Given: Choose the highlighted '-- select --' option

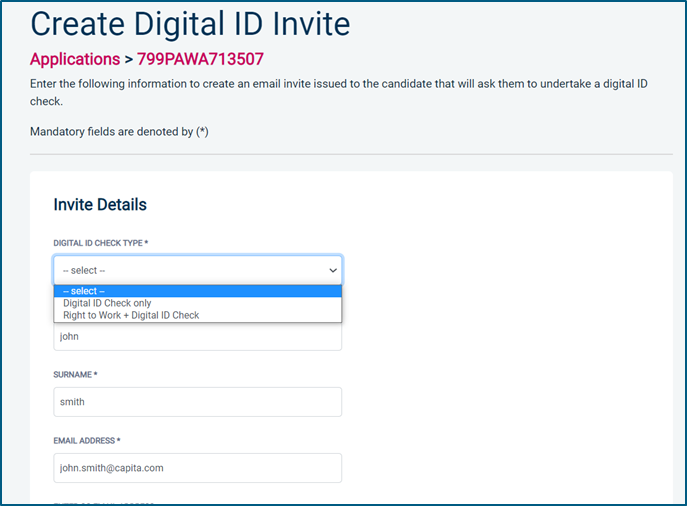Looking at the screenshot, I should tap(197, 291).
